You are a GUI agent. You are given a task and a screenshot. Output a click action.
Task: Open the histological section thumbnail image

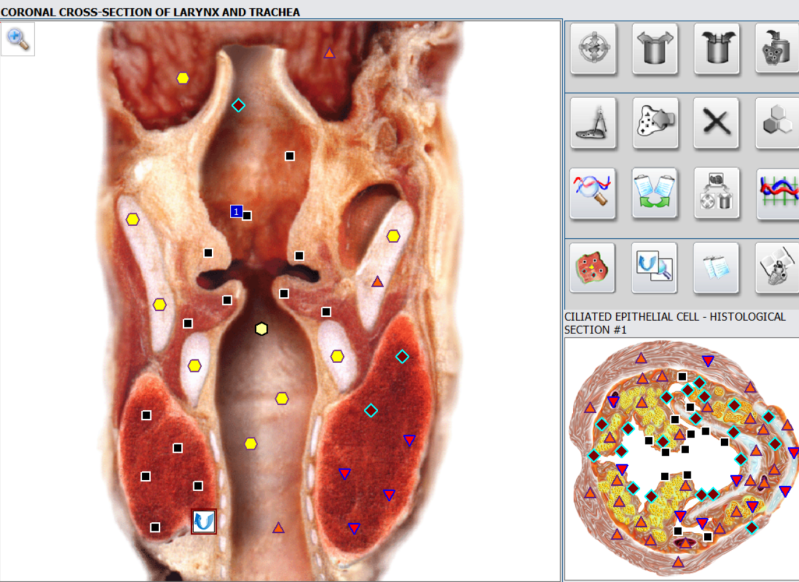click(681, 458)
